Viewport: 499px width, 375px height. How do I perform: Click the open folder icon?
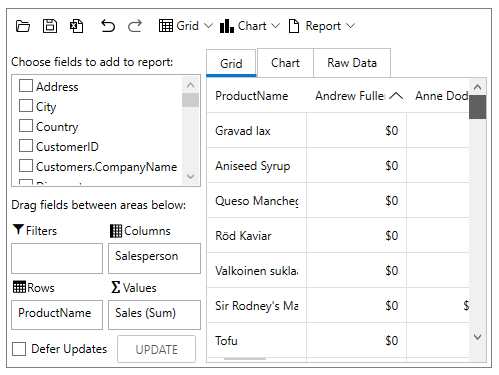pos(23,26)
